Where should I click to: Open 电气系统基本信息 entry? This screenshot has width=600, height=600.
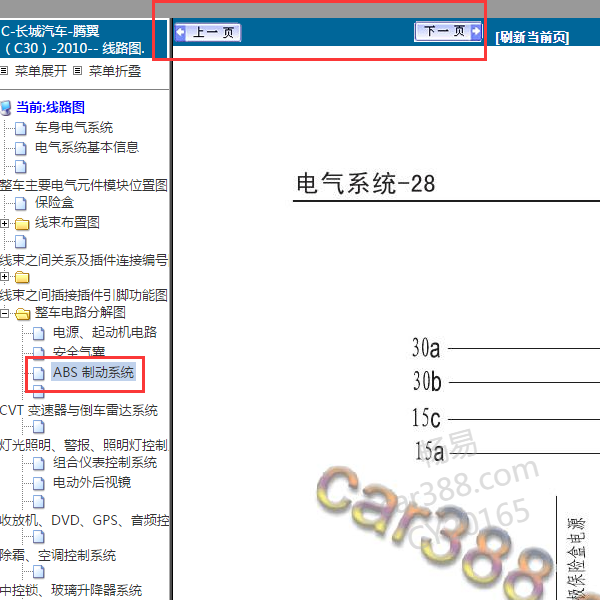point(87,147)
